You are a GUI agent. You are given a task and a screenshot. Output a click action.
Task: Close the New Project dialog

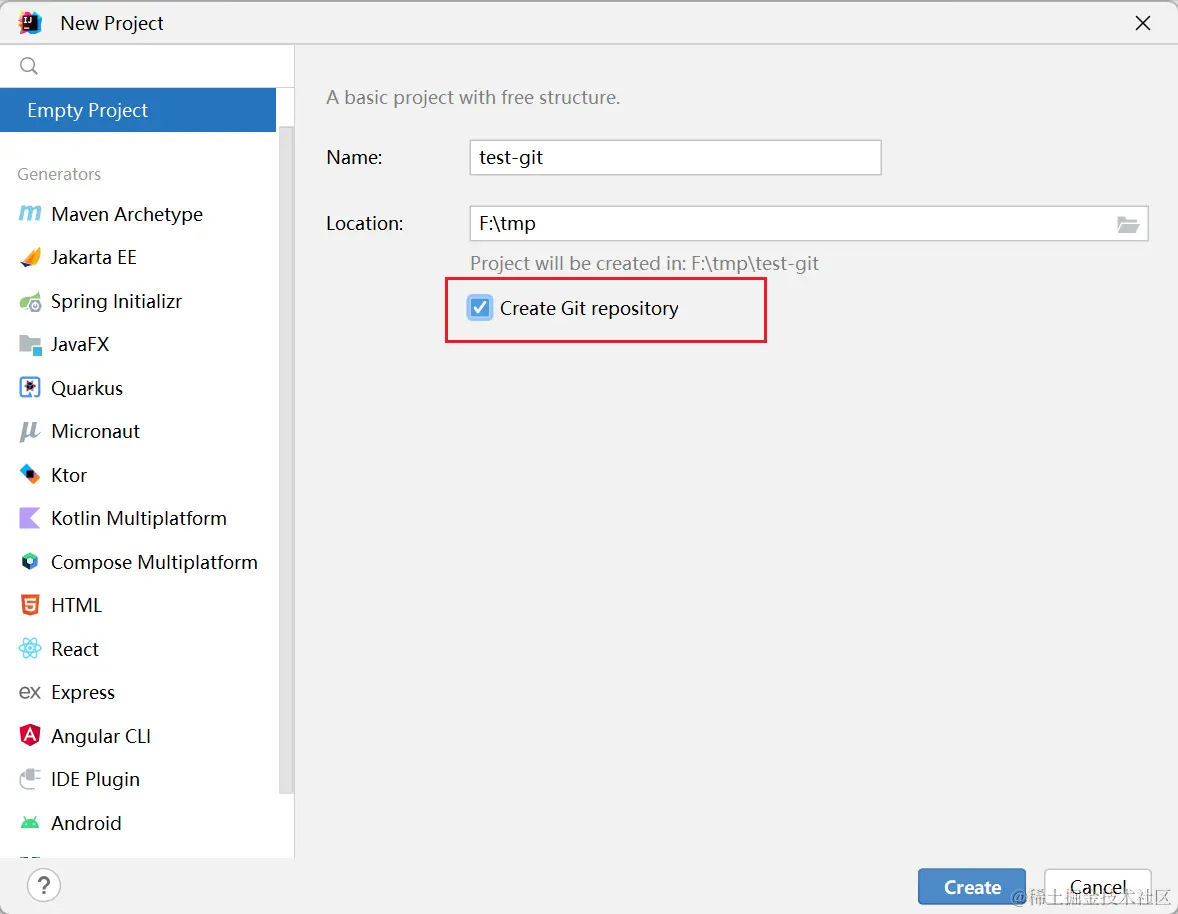1143,23
